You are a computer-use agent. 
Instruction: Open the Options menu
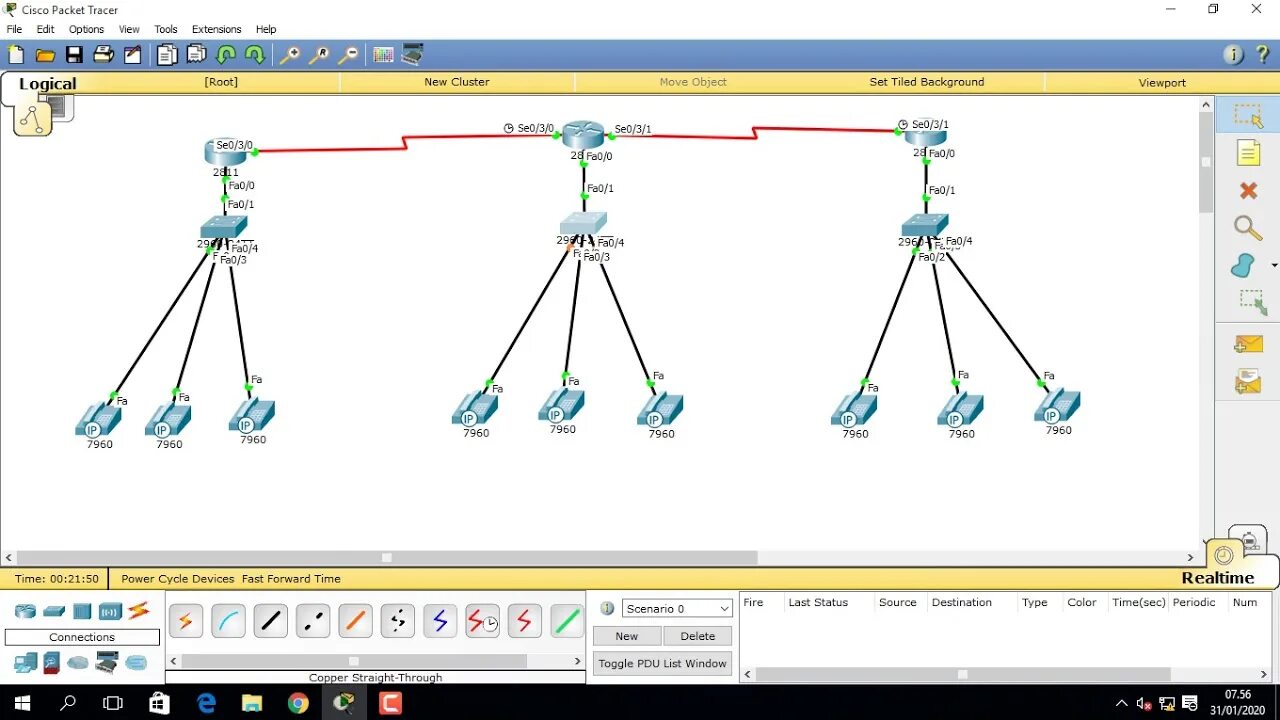pyautogui.click(x=86, y=29)
